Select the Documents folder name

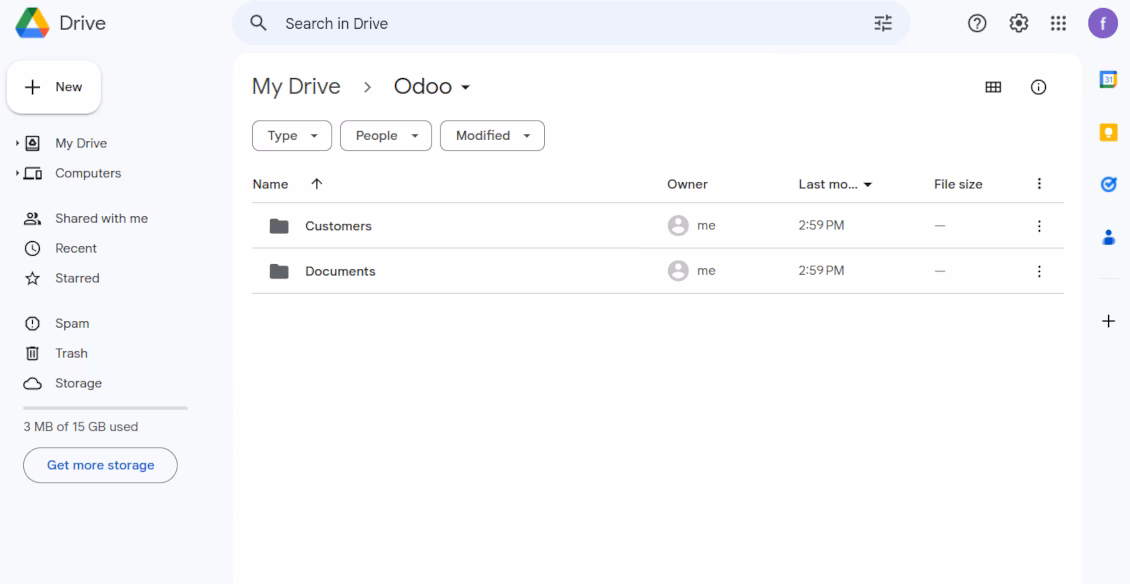point(340,271)
